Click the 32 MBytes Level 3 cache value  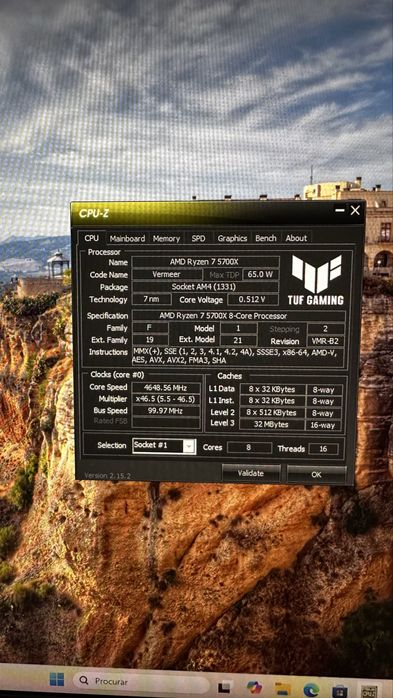click(272, 425)
